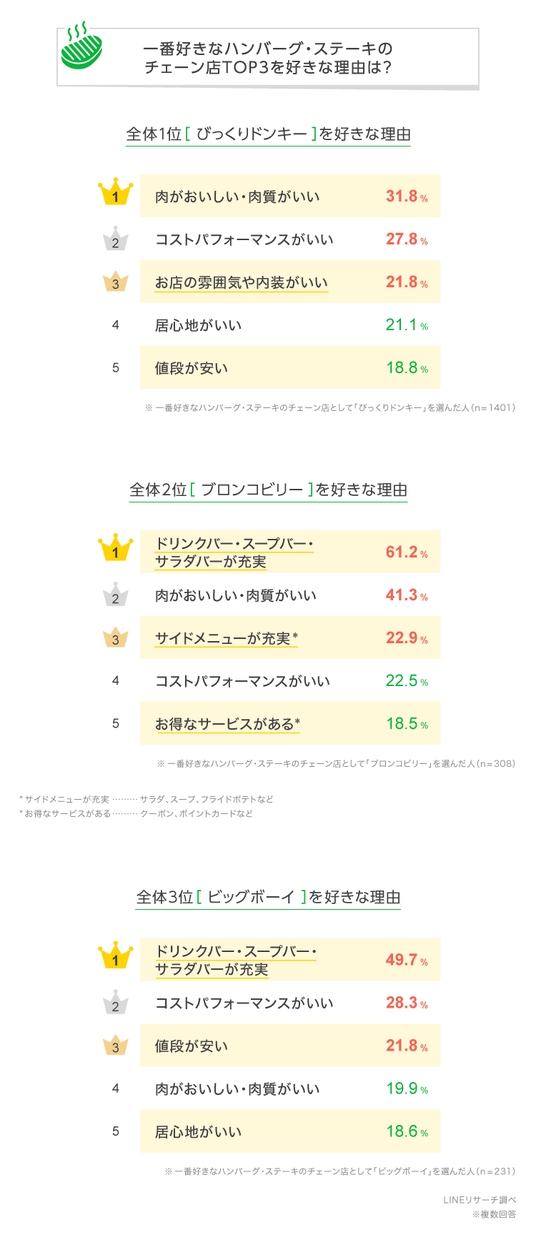This screenshot has height=1240, width=536.
Task: Click bronze crown for びっくりドンキー rank 3
Action: [x=116, y=282]
